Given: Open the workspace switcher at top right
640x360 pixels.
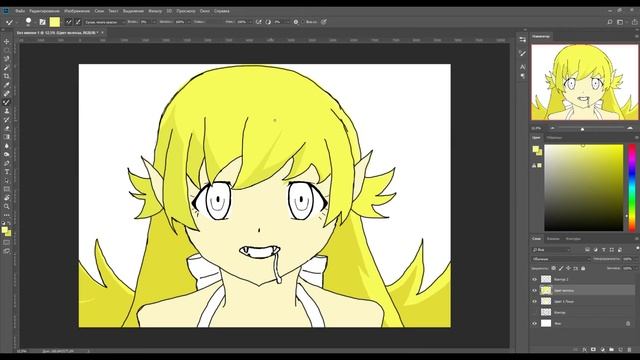Looking at the screenshot, I should click(x=620, y=22).
